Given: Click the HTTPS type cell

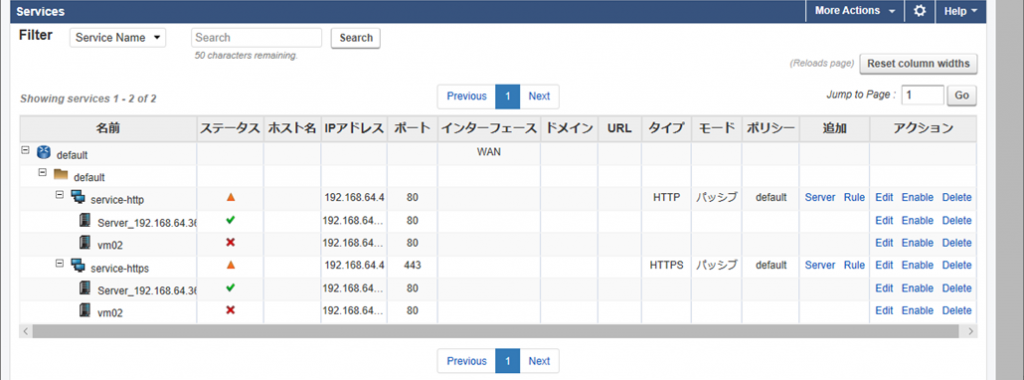Looking at the screenshot, I should pos(666,265).
